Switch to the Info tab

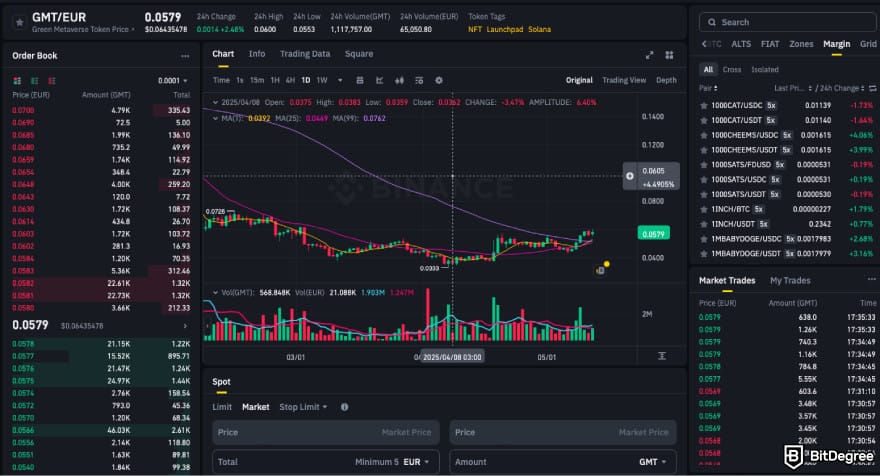257,54
